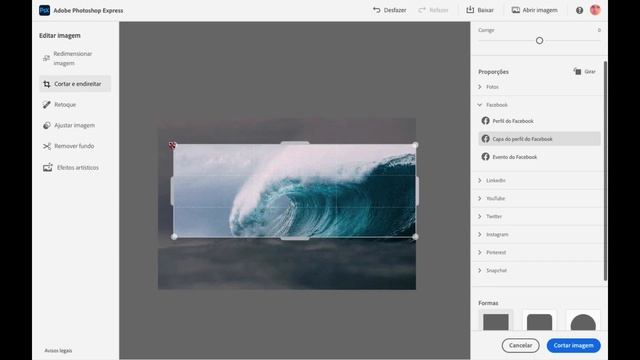The image size is (640, 360).
Task: Open Avisos legais link
Action: (58, 351)
